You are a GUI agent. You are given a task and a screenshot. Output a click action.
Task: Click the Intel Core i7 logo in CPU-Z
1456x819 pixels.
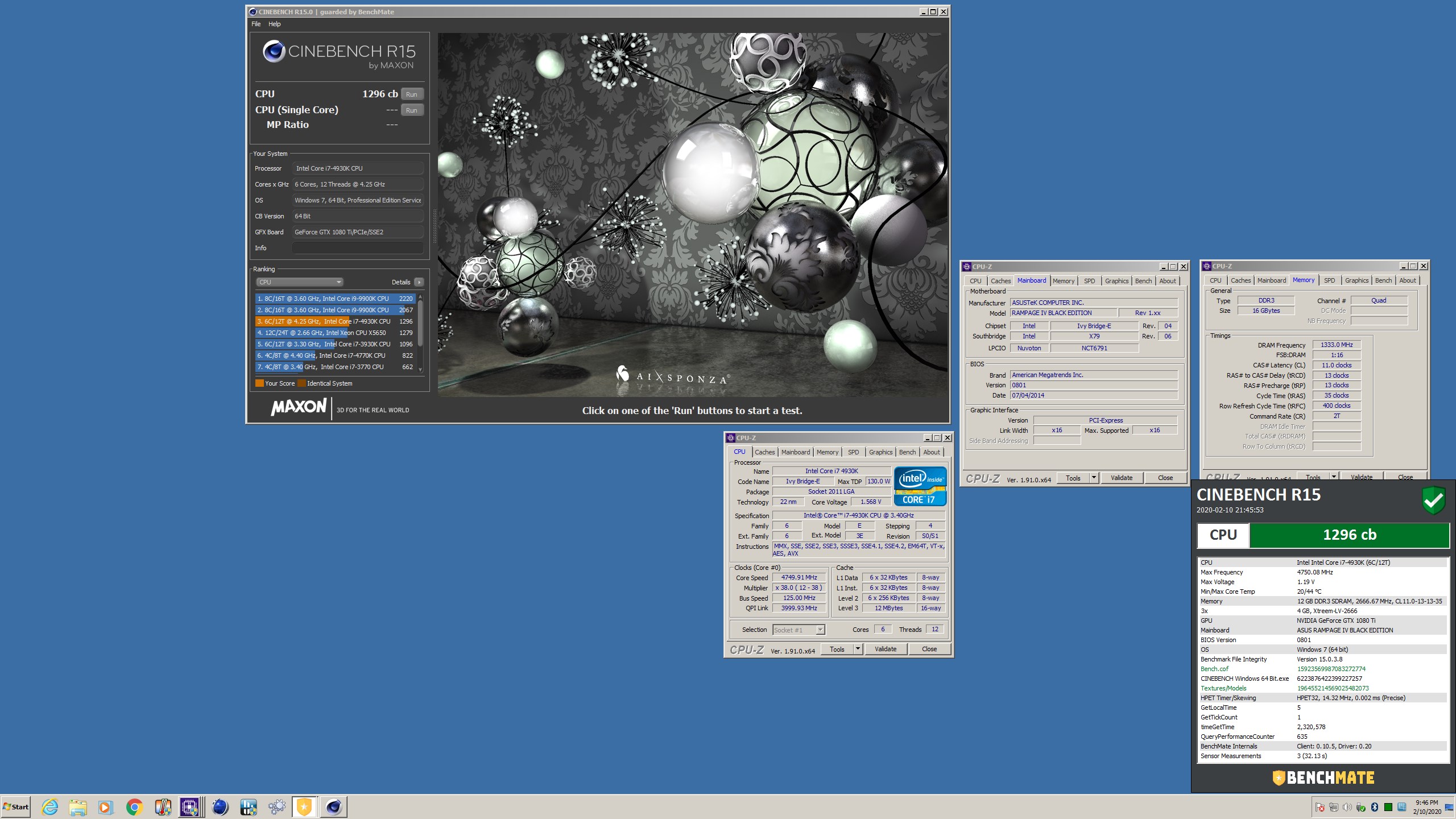[x=920, y=486]
